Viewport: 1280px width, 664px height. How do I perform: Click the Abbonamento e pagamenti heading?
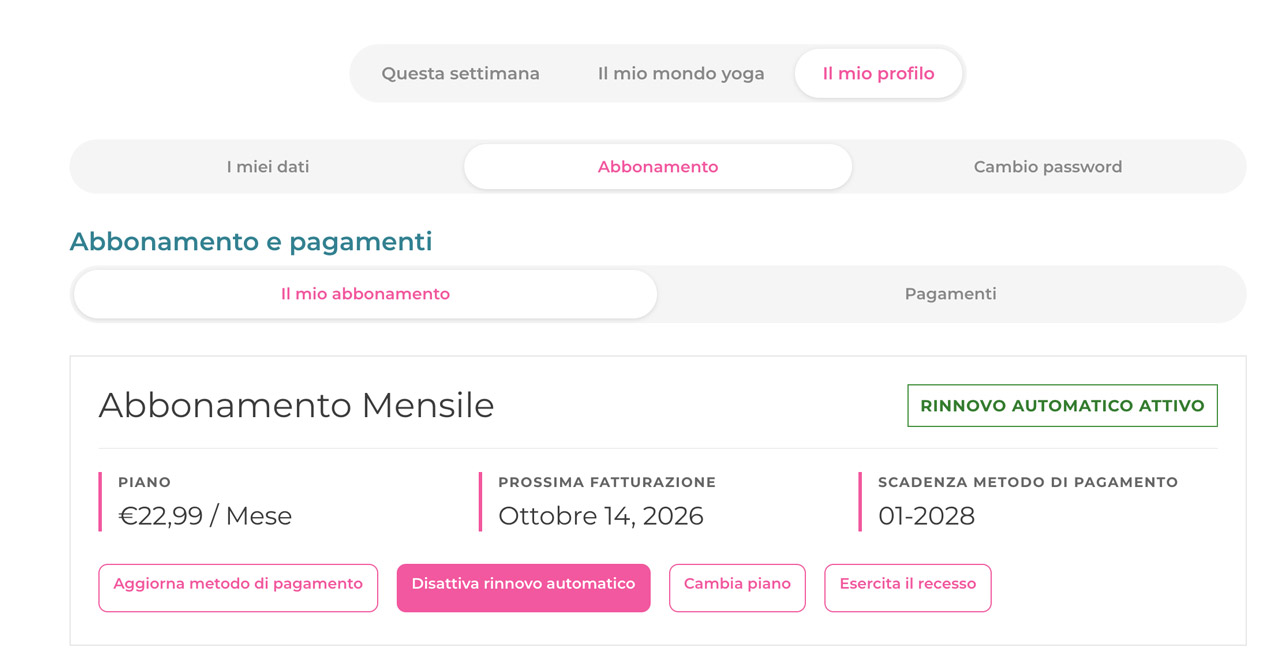tap(251, 242)
